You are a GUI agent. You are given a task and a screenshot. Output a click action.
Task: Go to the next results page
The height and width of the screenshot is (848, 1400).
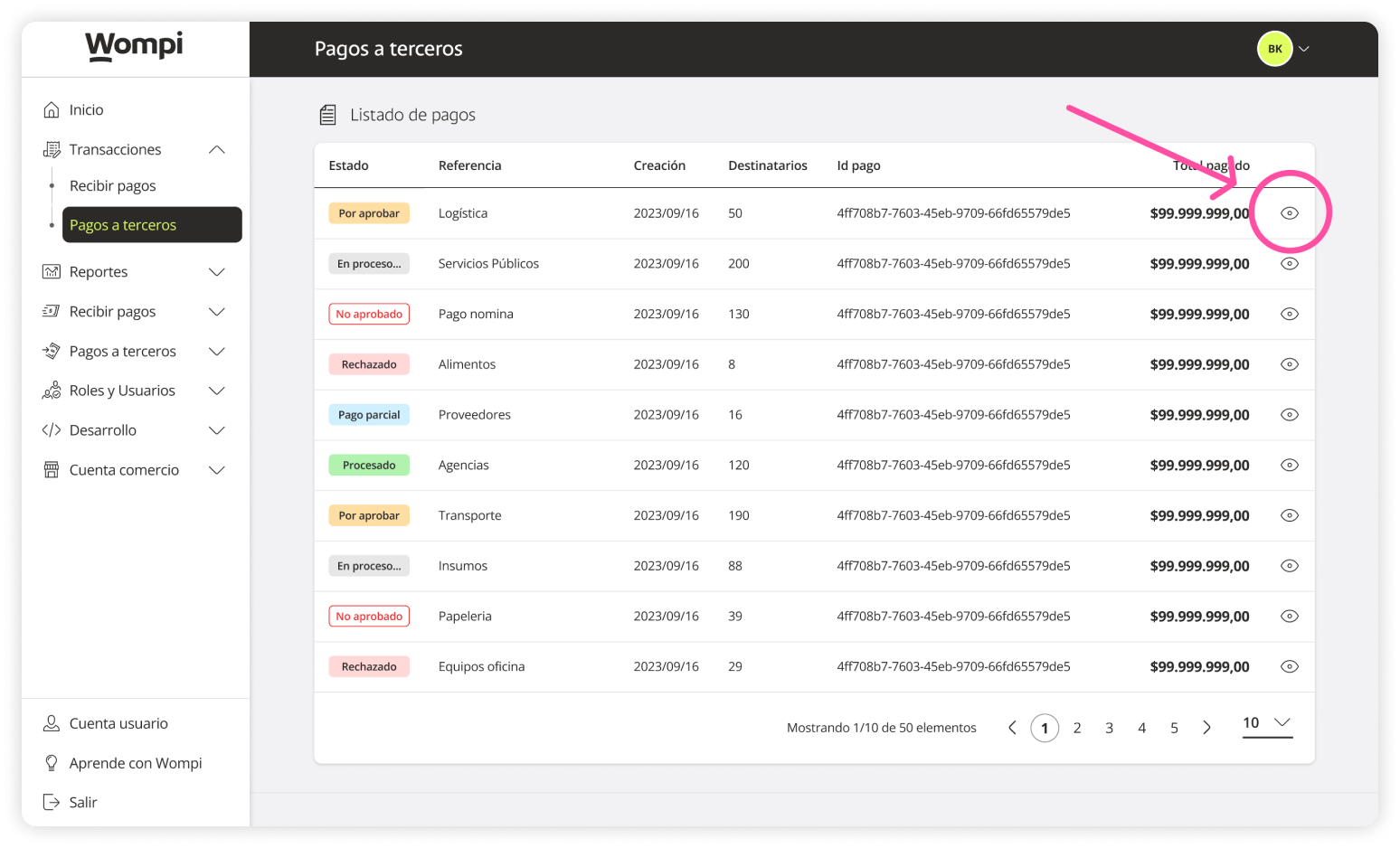point(1206,727)
